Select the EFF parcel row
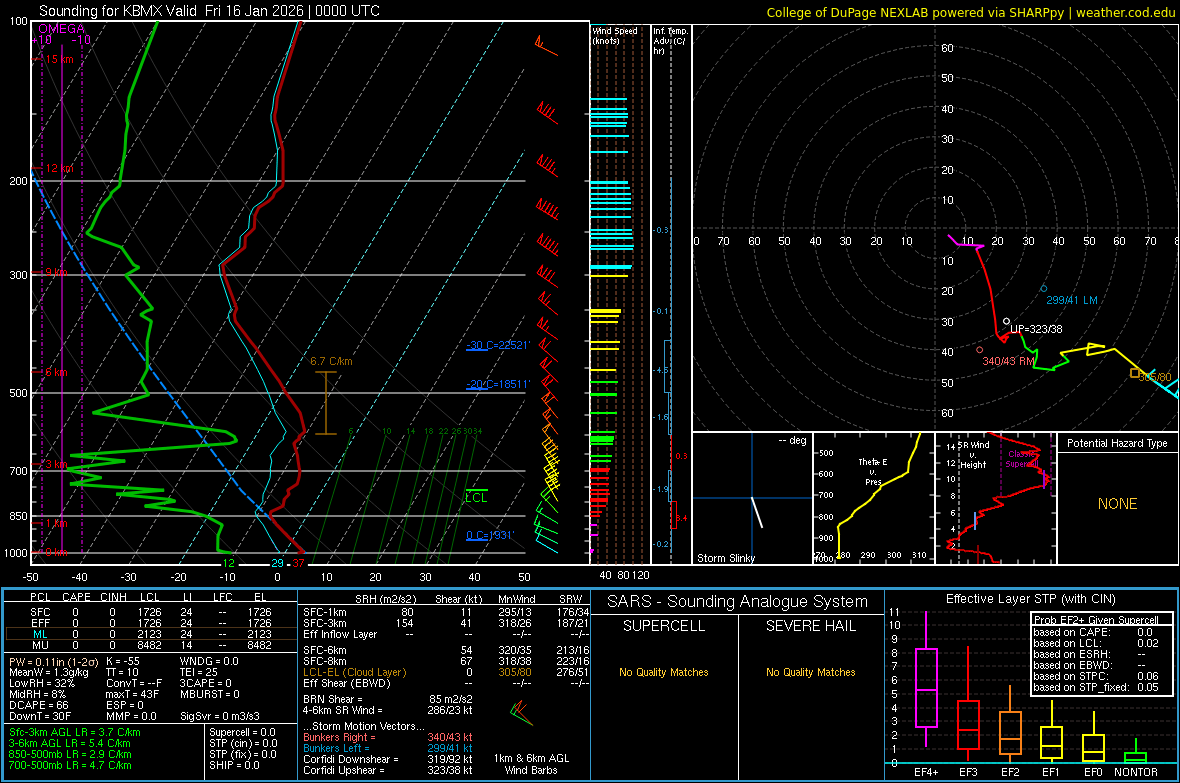Viewport: 1180px width, 783px height. click(151, 623)
